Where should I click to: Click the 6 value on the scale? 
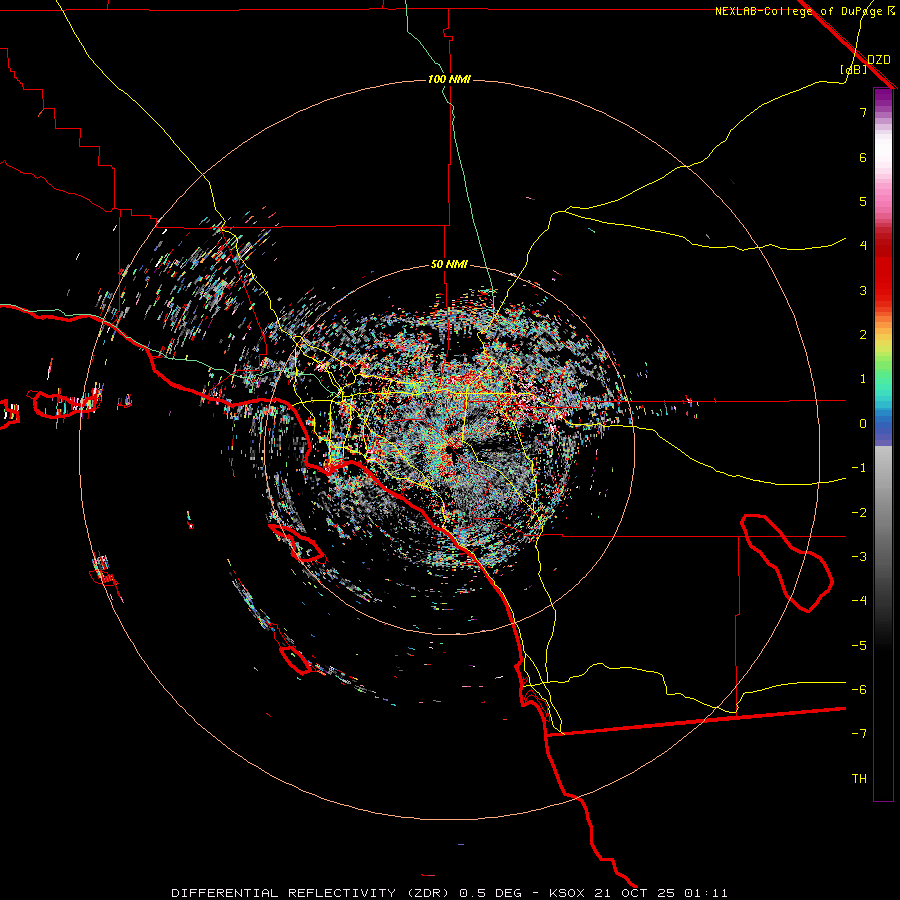[863, 157]
